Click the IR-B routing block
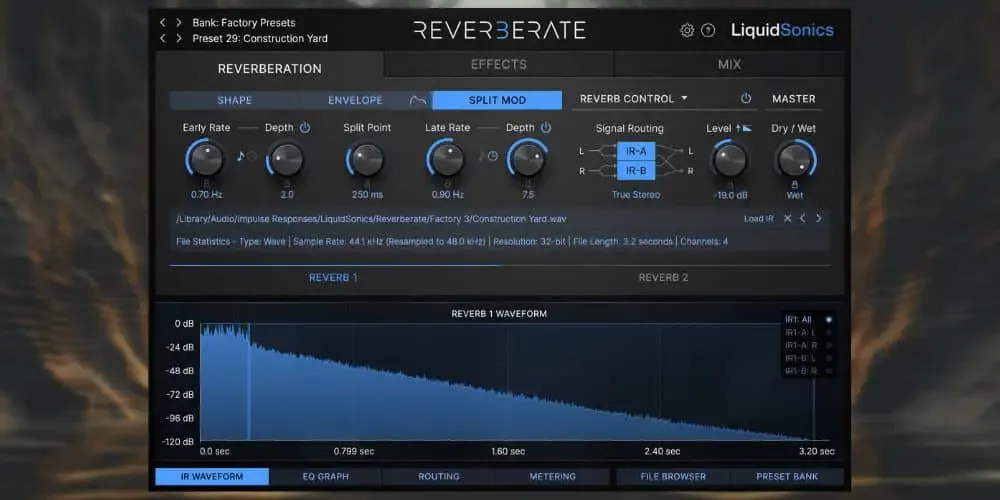 [636, 171]
